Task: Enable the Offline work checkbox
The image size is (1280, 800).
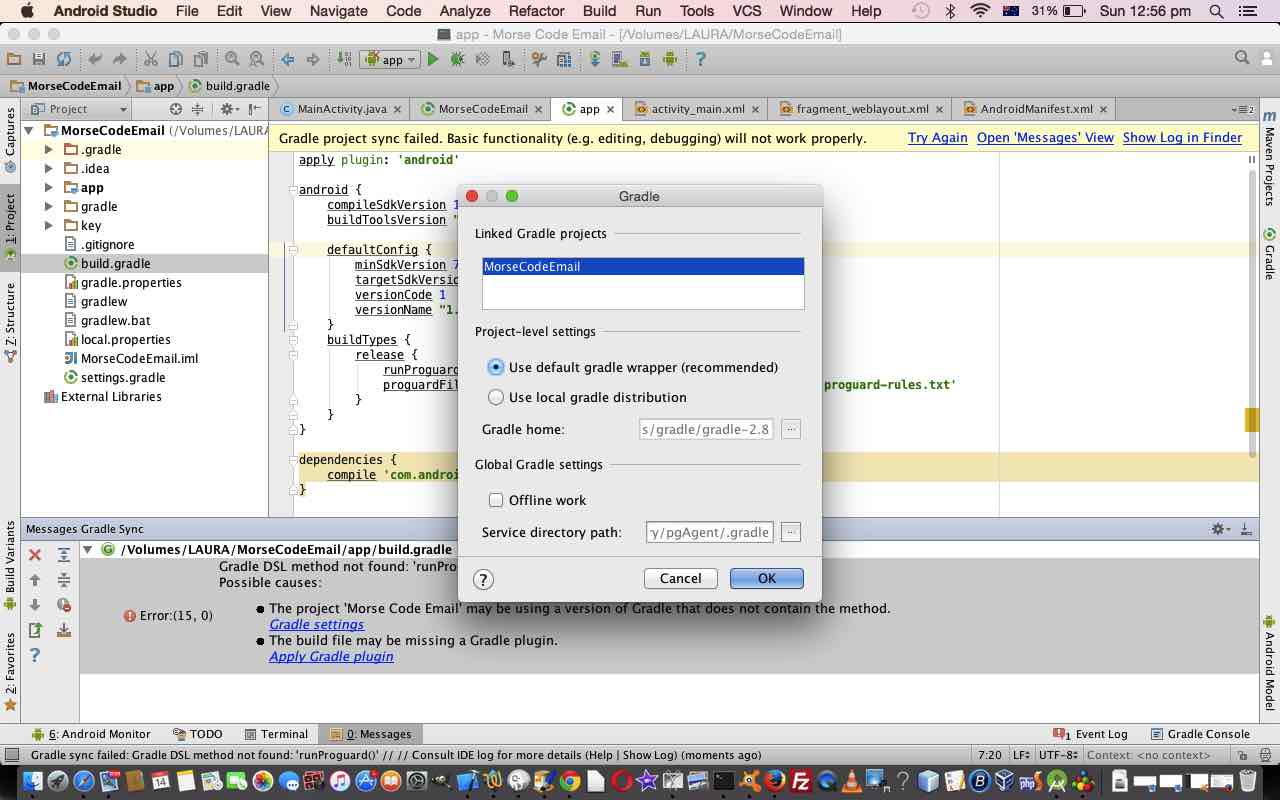Action: point(496,500)
